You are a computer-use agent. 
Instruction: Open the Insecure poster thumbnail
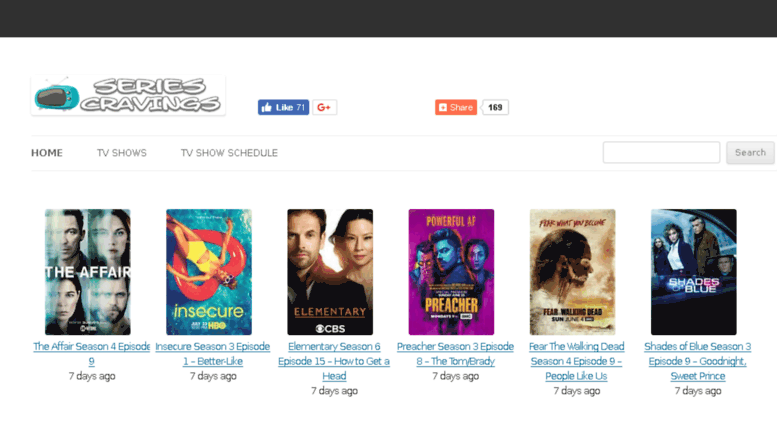pyautogui.click(x=209, y=272)
